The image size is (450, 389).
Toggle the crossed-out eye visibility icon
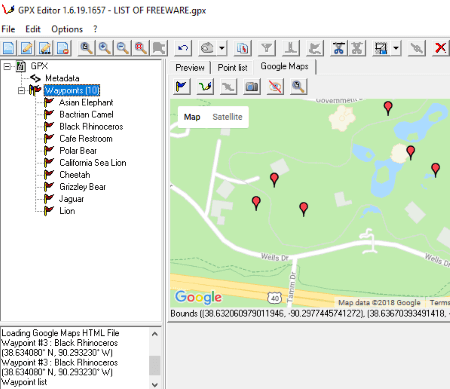click(x=275, y=87)
